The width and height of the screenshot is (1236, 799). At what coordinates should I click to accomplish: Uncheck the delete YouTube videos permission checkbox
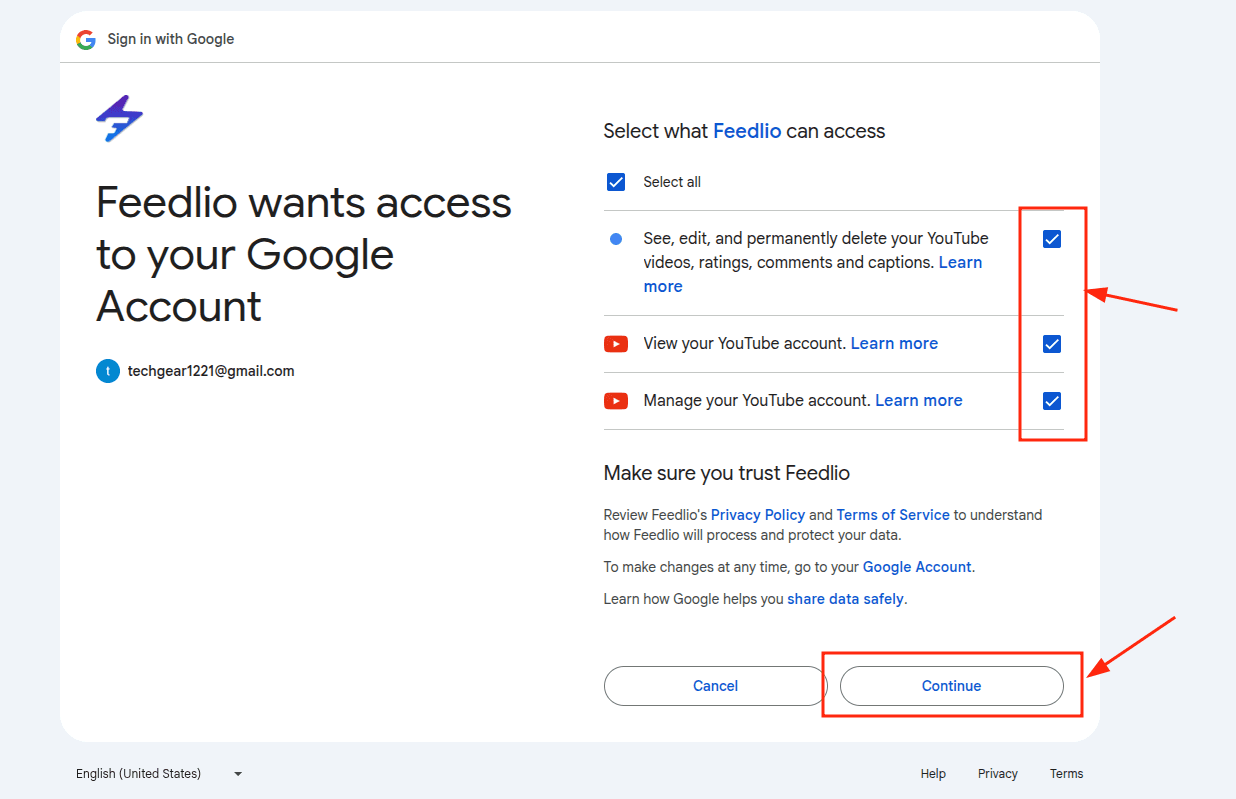(x=1051, y=239)
